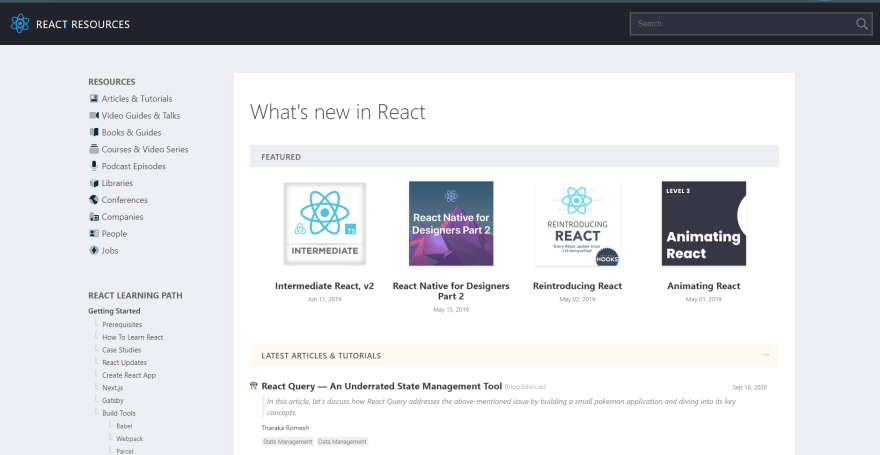The image size is (880, 455).
Task: Browse the Libraries section
Action: (x=117, y=183)
